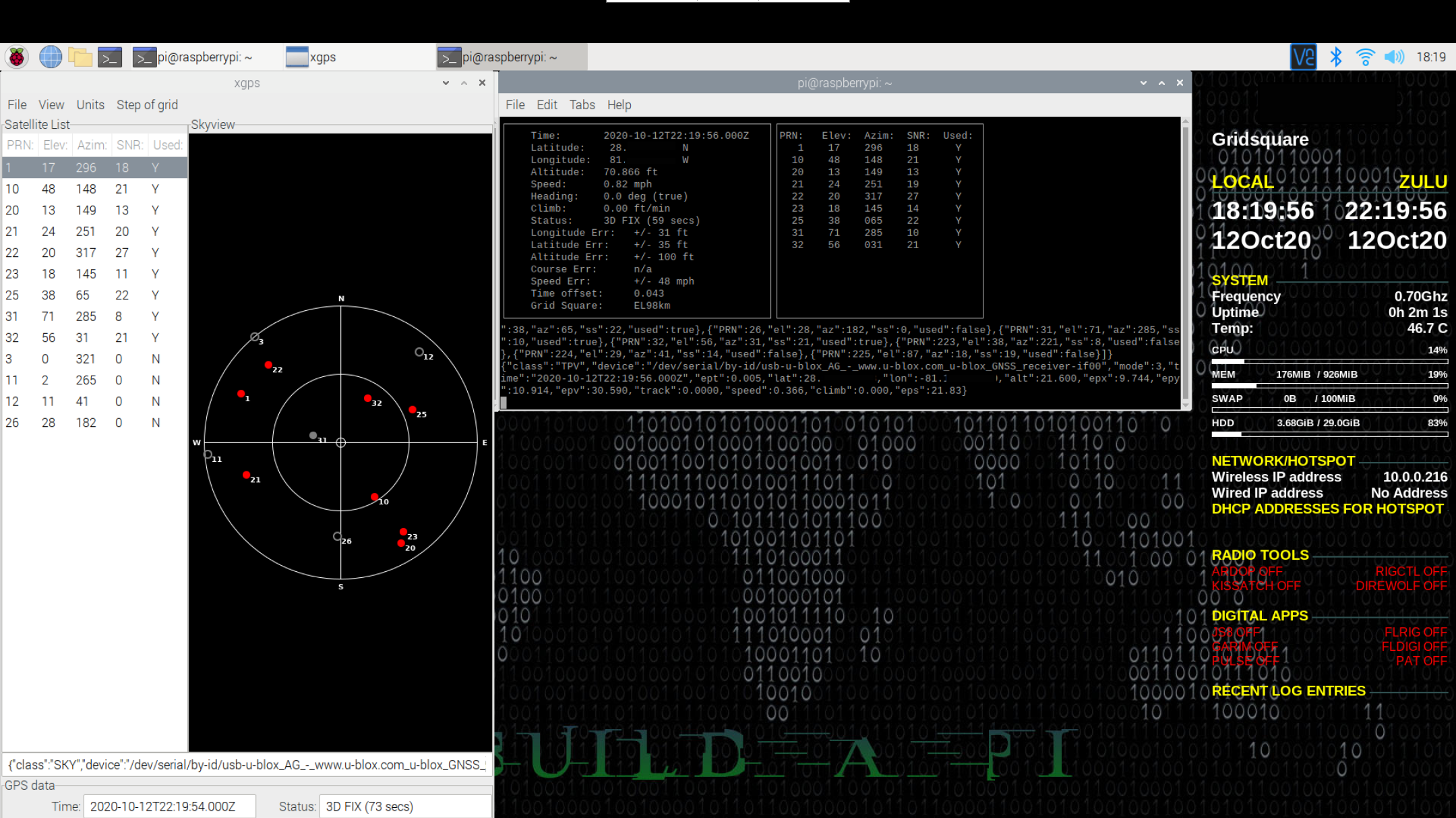This screenshot has width=1456, height=818.
Task: Open the File menu in xgps
Action: tap(16, 105)
